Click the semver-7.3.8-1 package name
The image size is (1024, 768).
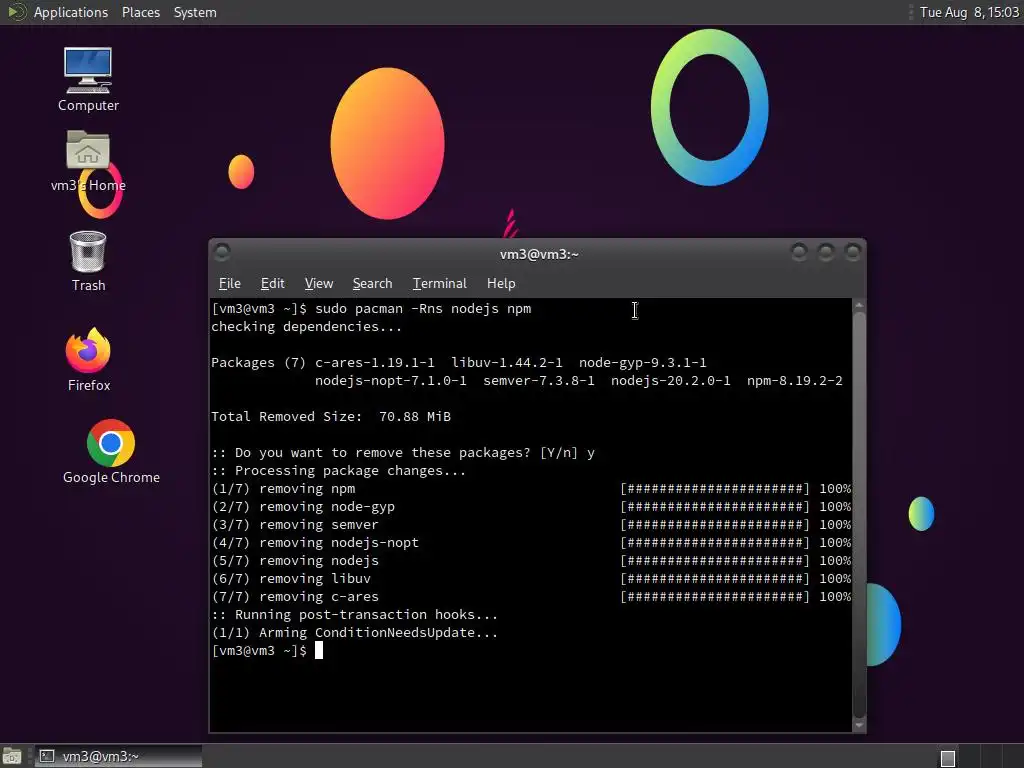coord(539,381)
